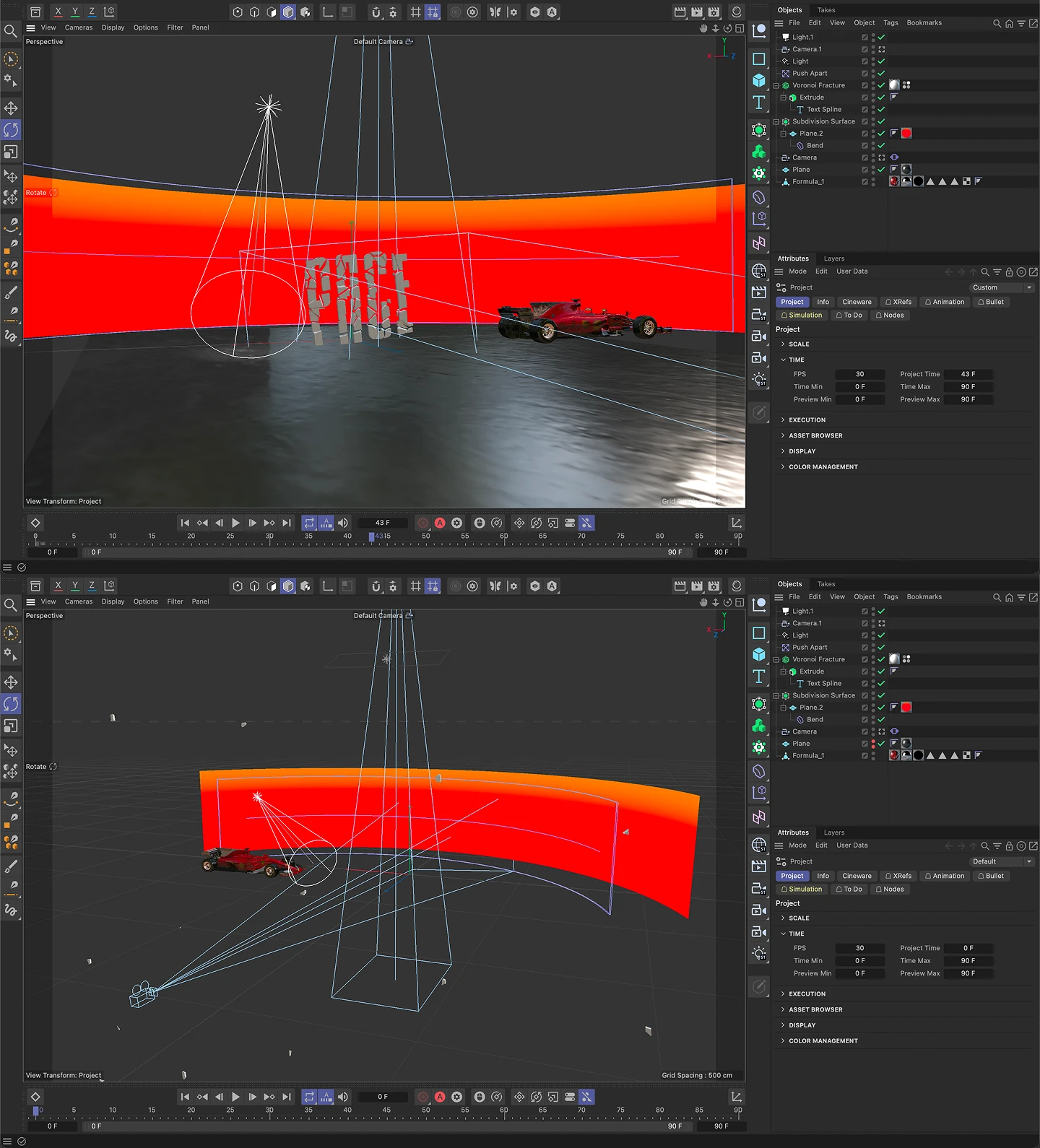
Task: Add a Cube primitive in the upper window
Action: [759, 81]
